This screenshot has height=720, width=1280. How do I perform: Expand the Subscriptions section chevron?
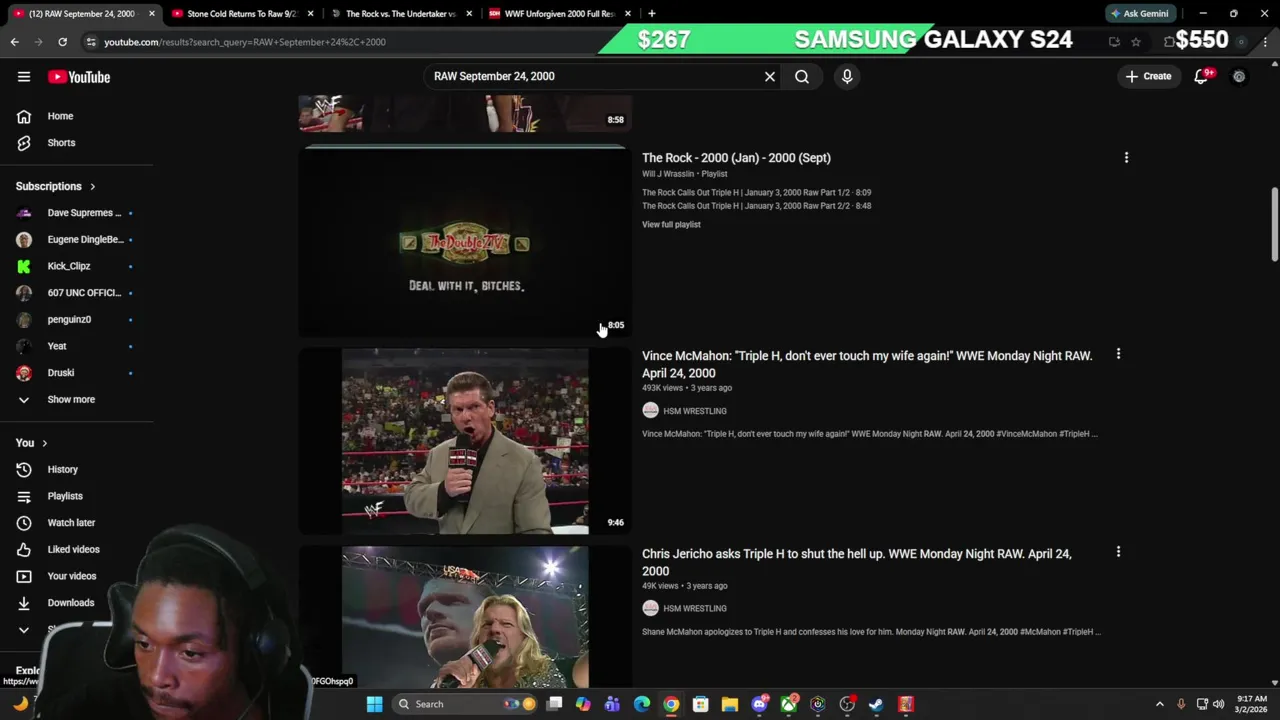tap(93, 186)
